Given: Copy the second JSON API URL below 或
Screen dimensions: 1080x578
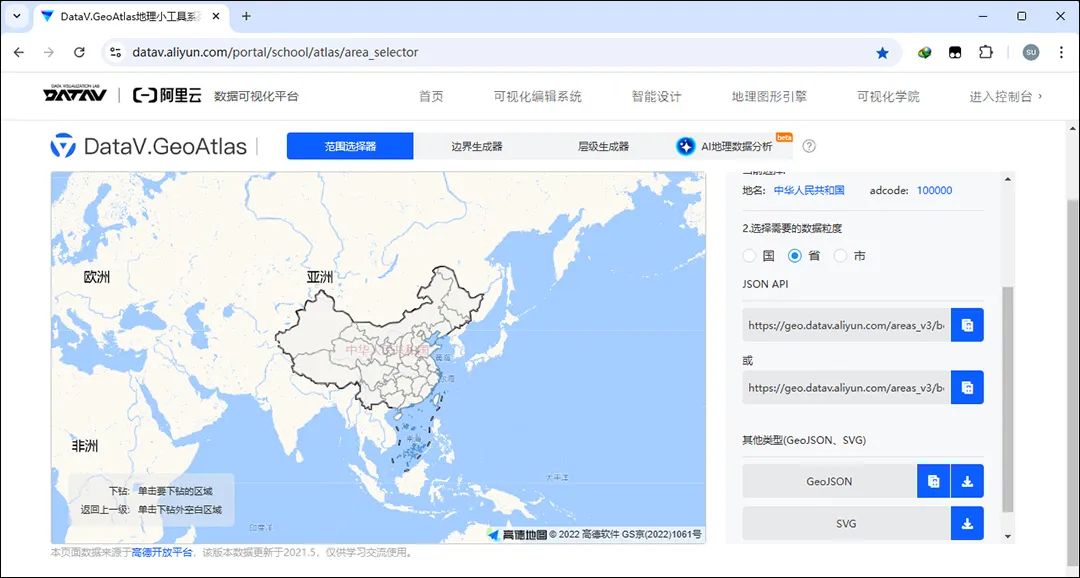Looking at the screenshot, I should (967, 387).
